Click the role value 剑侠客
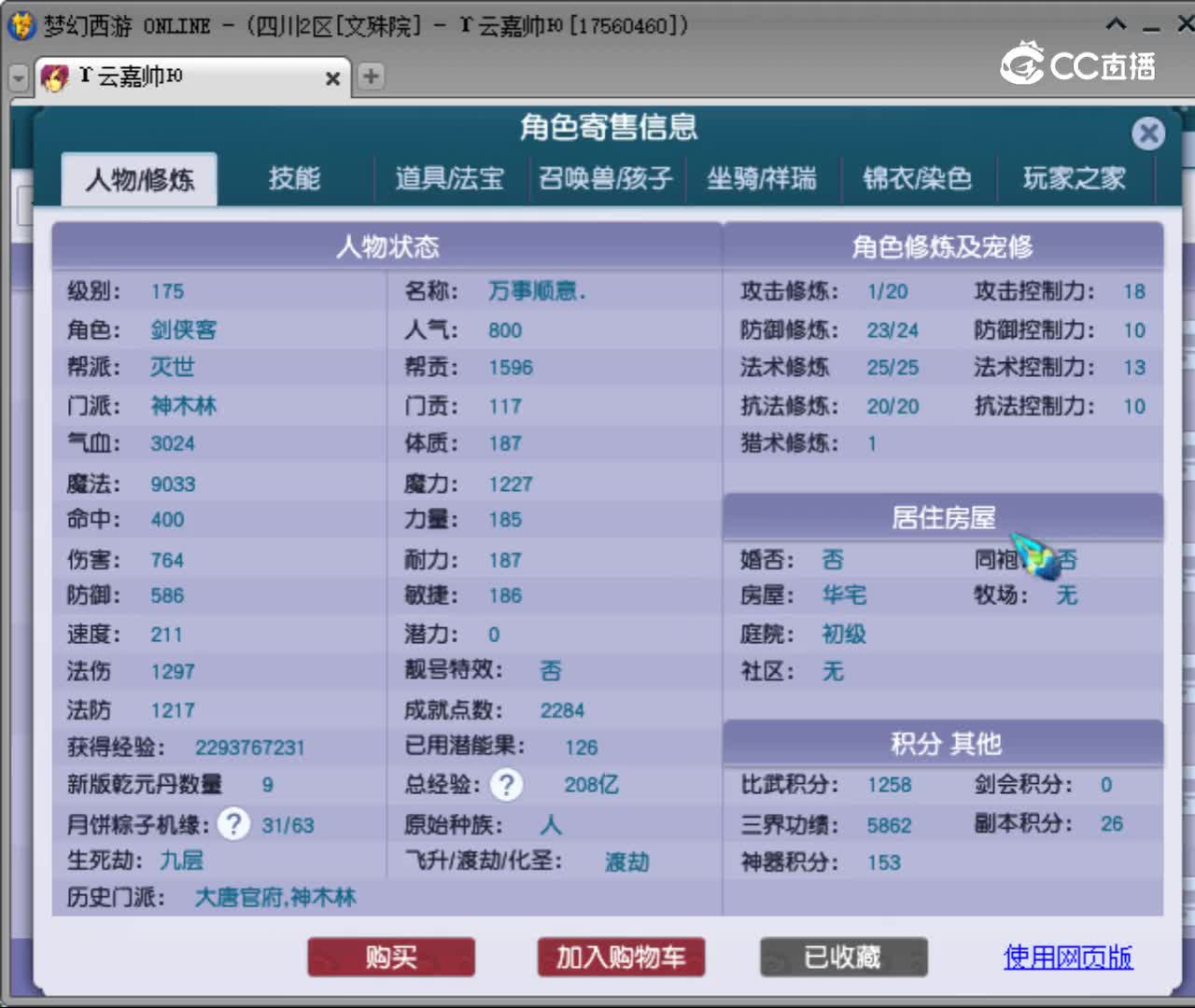The width and height of the screenshot is (1195, 1008). click(184, 329)
